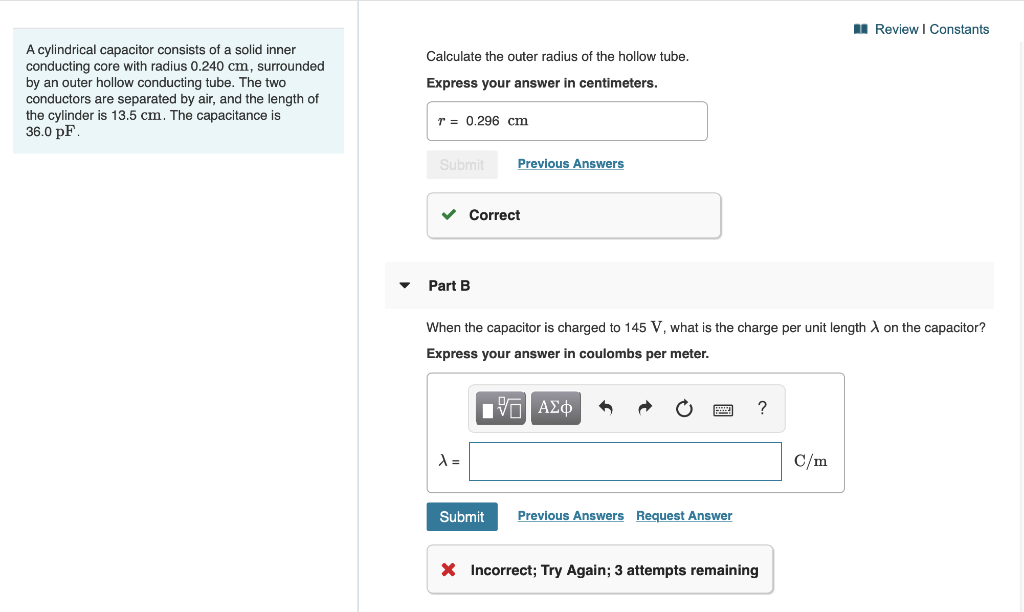This screenshot has height=612, width=1024.
Task: Collapse Part B with the triangle arrow
Action: tap(405, 285)
